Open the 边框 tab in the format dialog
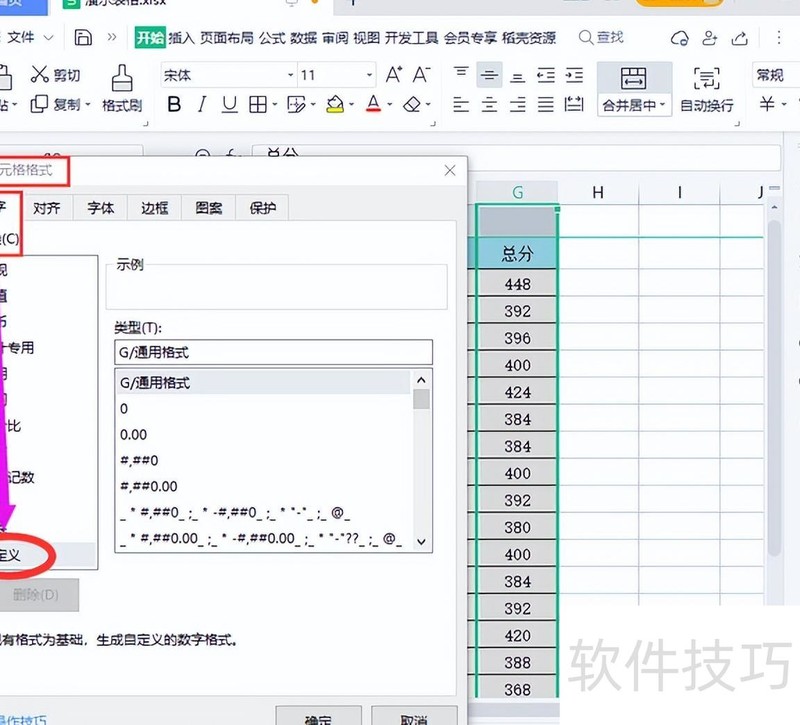Image resolution: width=800 pixels, height=725 pixels. (x=154, y=208)
